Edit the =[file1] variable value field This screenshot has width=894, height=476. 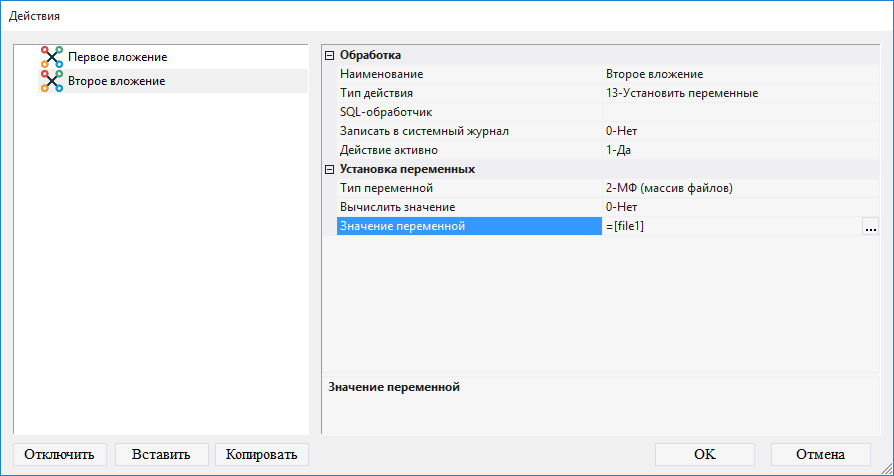click(730, 227)
